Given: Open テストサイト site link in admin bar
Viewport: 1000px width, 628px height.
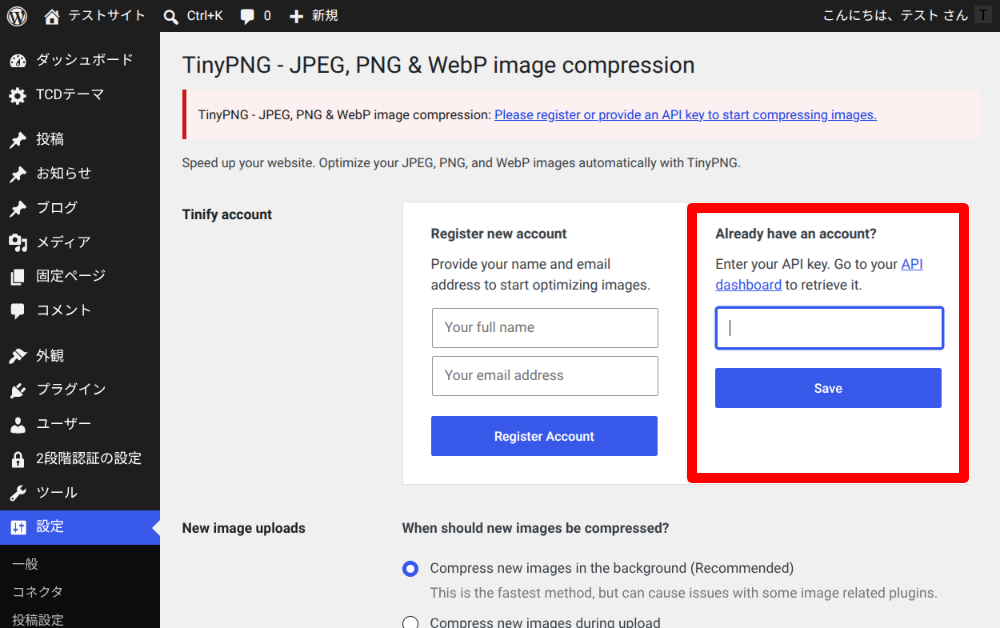Looking at the screenshot, I should click(107, 16).
